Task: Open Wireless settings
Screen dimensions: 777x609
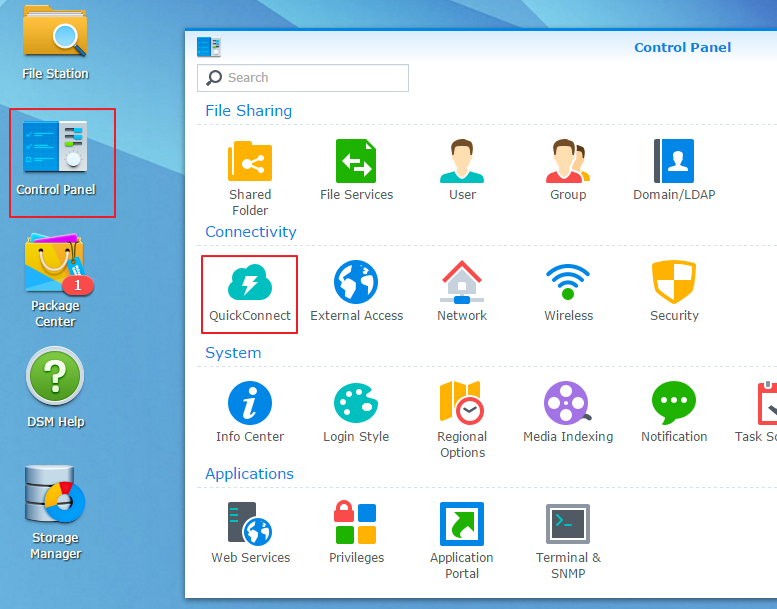Action: click(568, 291)
